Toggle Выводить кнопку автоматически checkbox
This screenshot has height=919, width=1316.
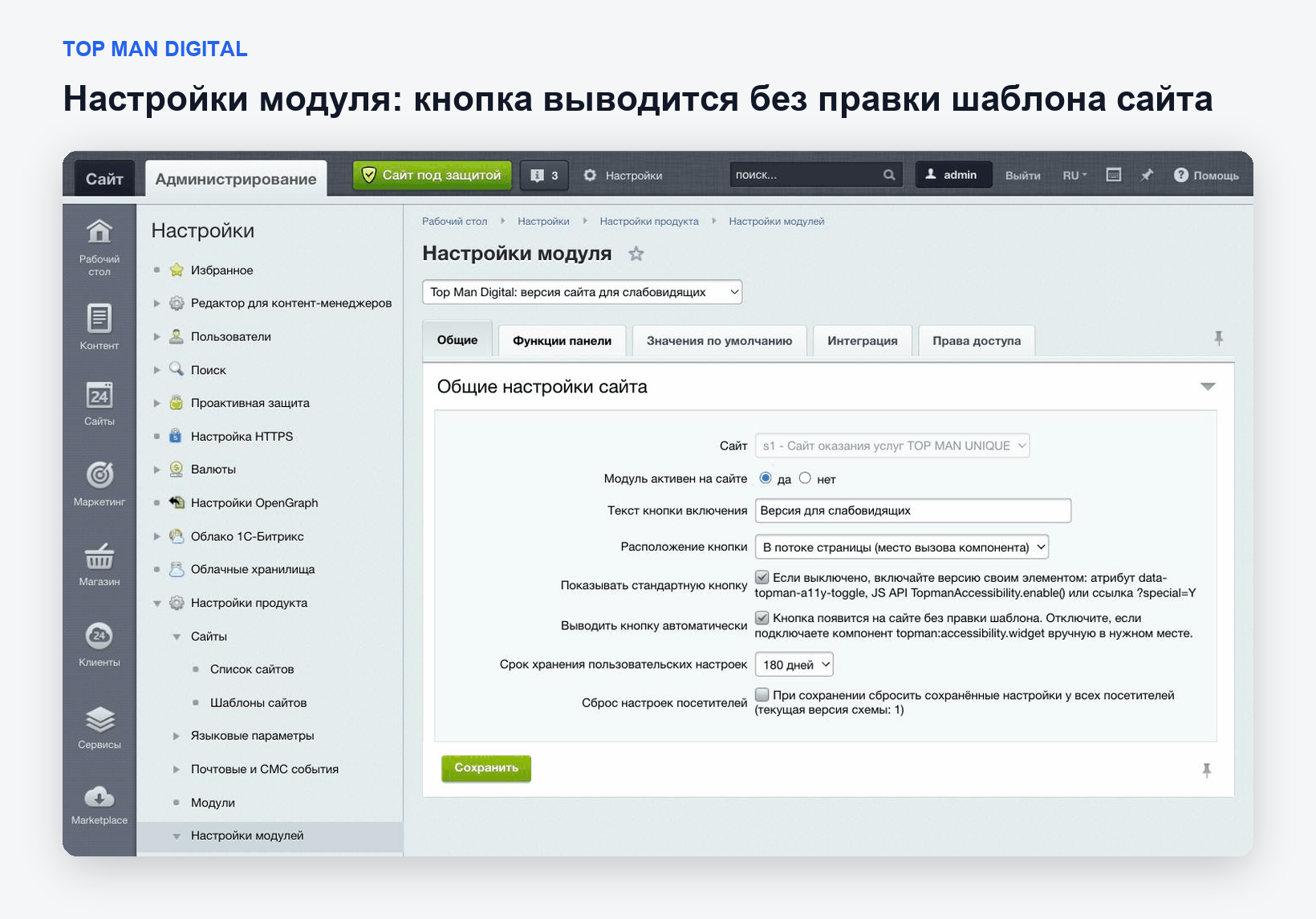[762, 618]
